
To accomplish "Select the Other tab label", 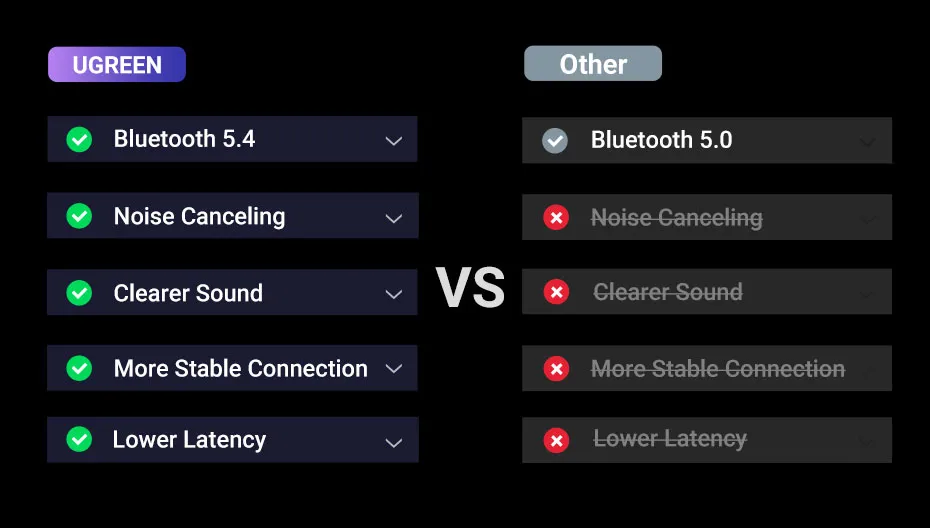I will tap(593, 64).
